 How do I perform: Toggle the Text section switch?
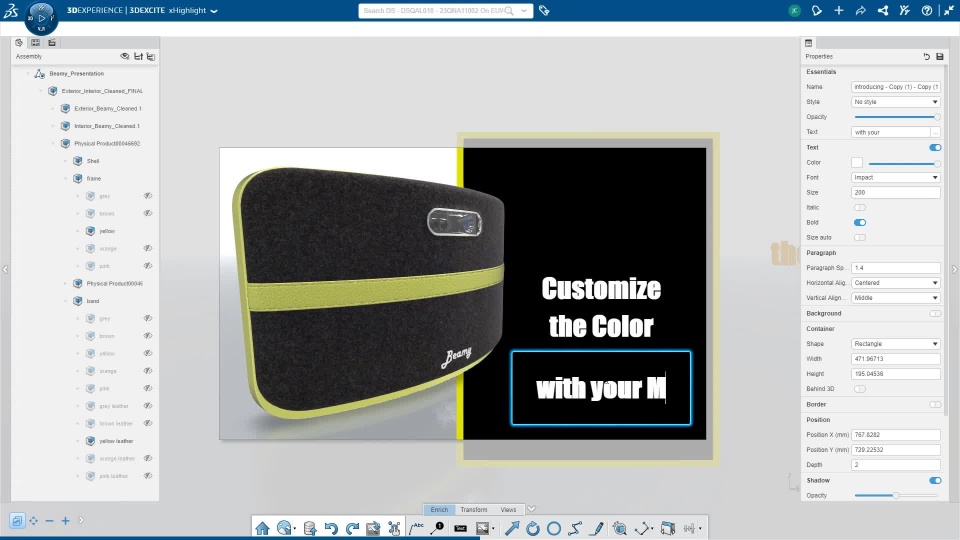tap(935, 148)
